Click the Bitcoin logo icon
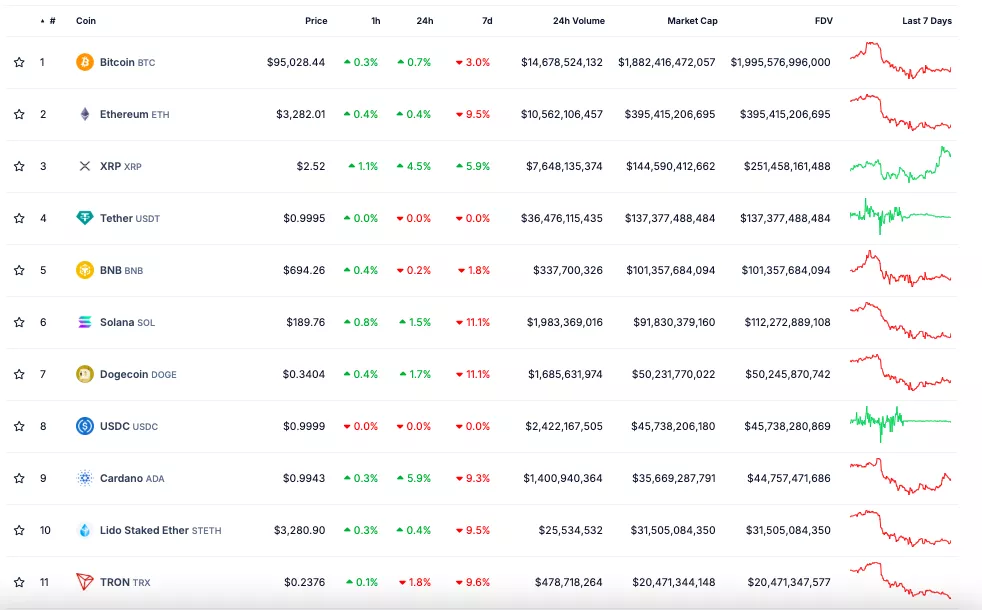This screenshot has width=982, height=610. point(85,62)
